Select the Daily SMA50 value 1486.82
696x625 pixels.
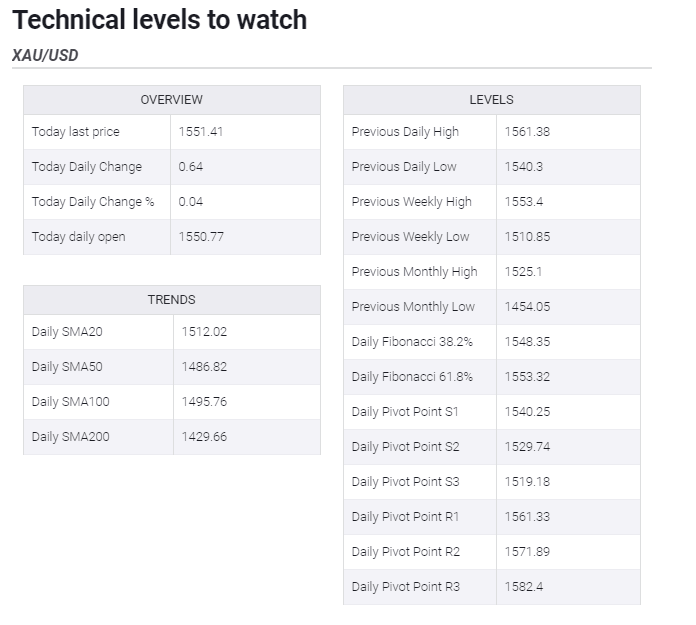coord(204,367)
